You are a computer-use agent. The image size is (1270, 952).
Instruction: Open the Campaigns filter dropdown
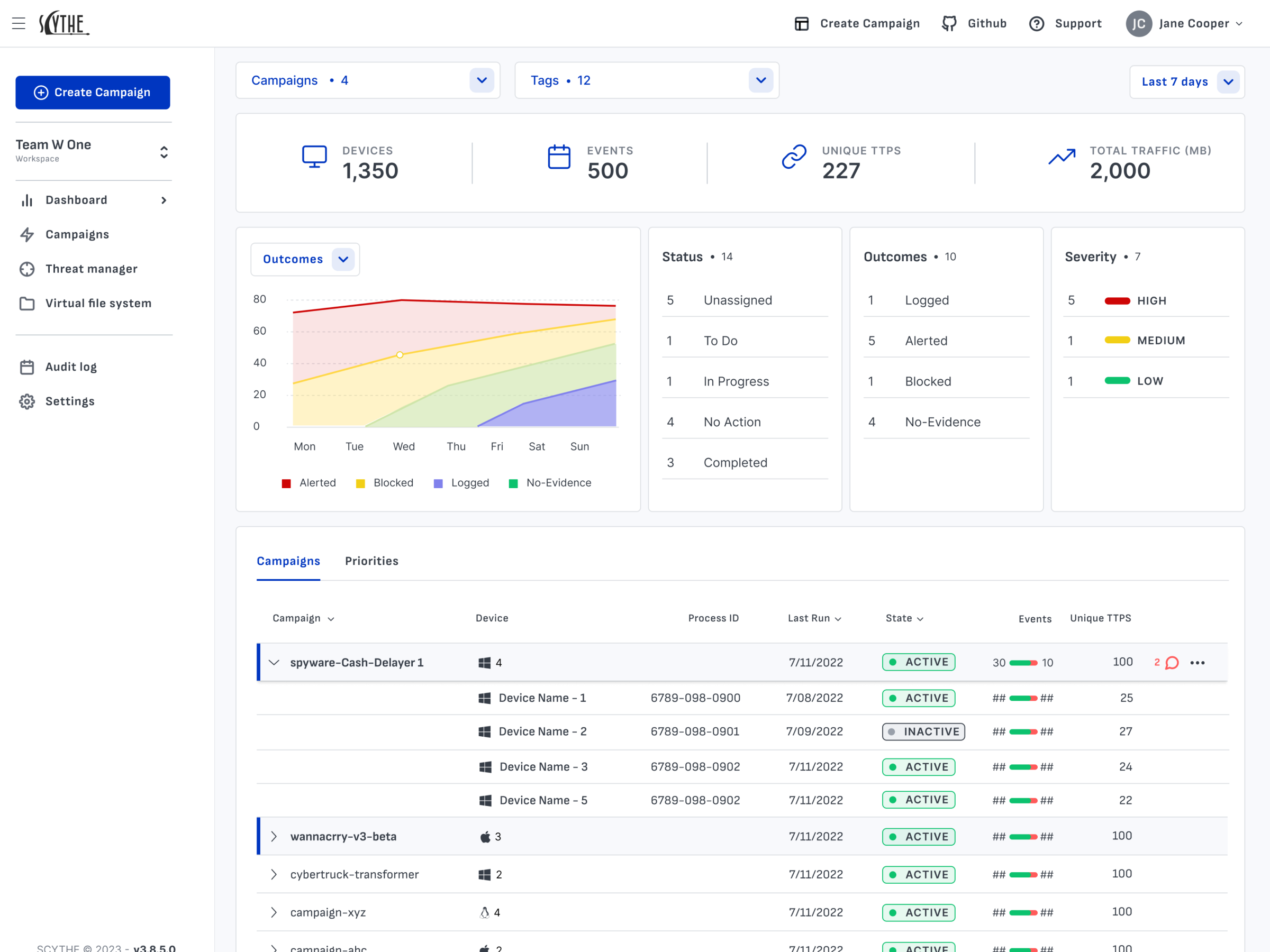click(482, 80)
